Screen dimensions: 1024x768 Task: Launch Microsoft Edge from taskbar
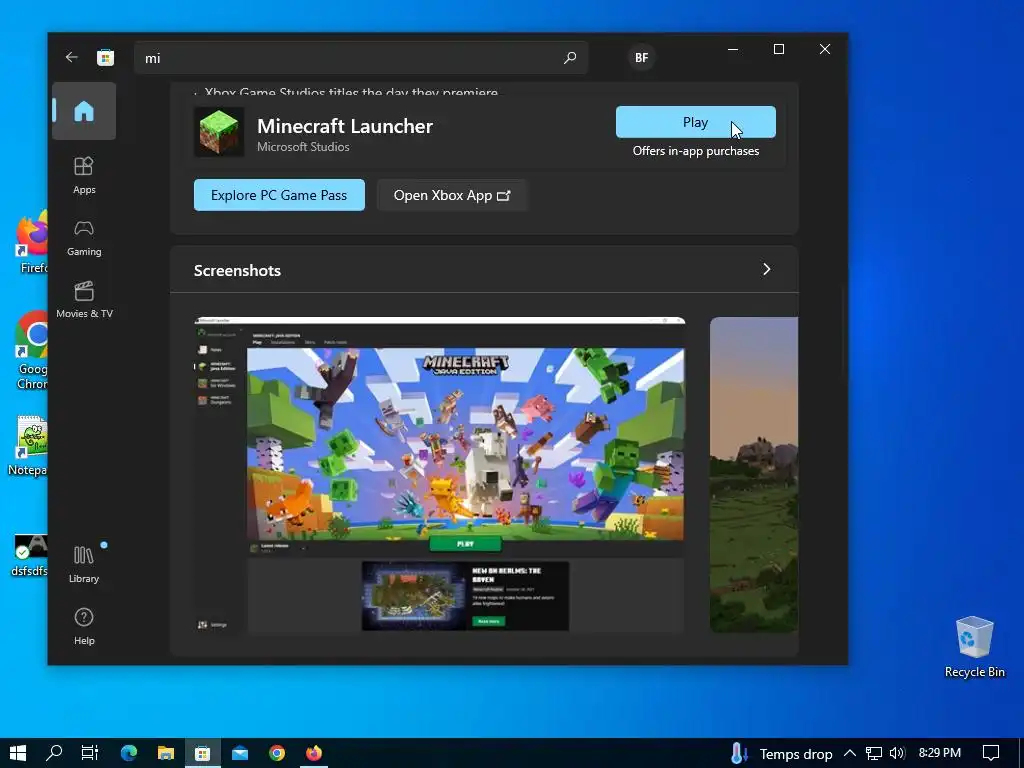point(129,753)
